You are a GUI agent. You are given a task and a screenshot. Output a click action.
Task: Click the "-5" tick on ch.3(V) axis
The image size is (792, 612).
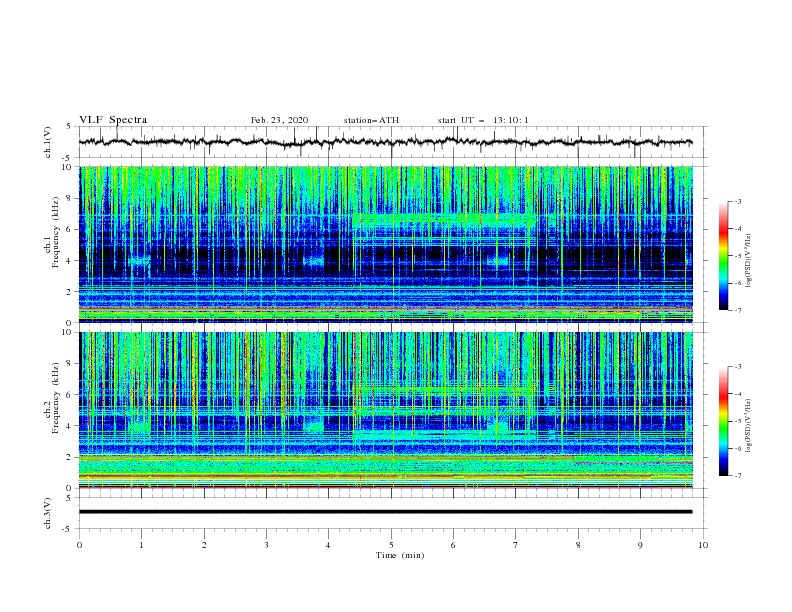tap(68, 529)
